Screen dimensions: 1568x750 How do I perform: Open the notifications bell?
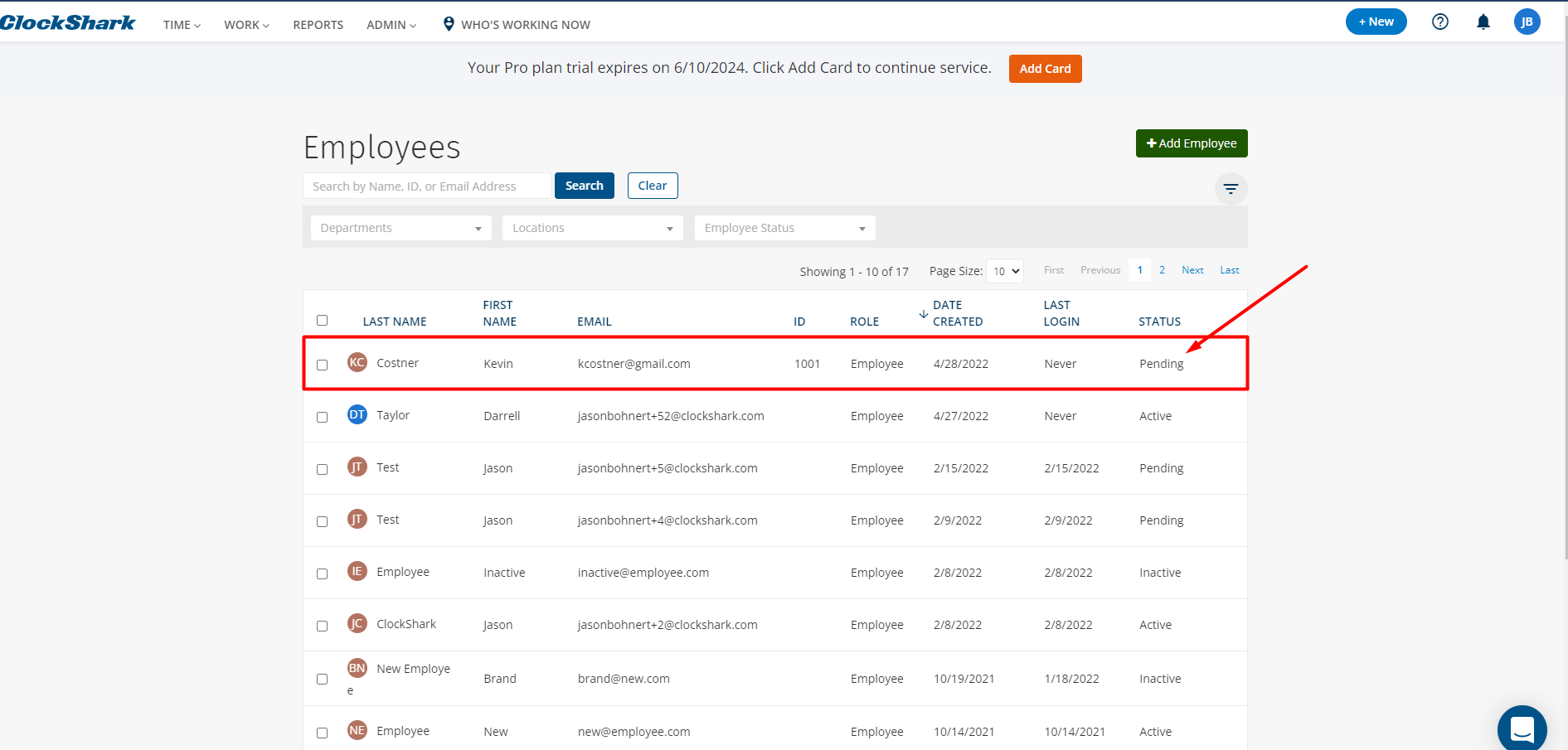point(1483,22)
